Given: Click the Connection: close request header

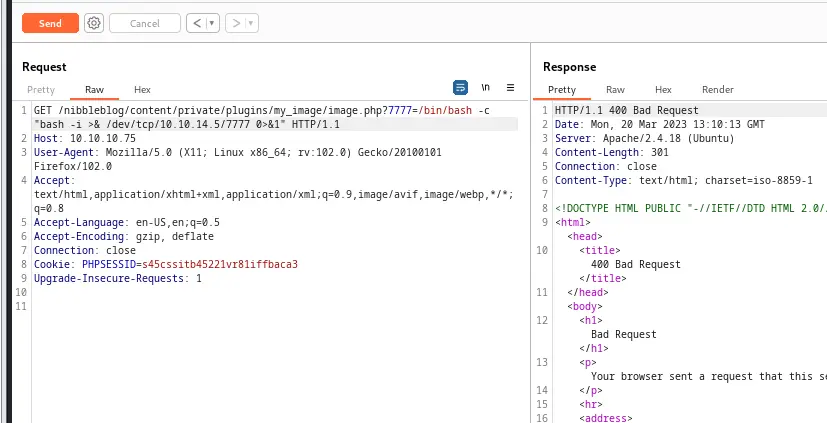Looking at the screenshot, I should 85,250.
